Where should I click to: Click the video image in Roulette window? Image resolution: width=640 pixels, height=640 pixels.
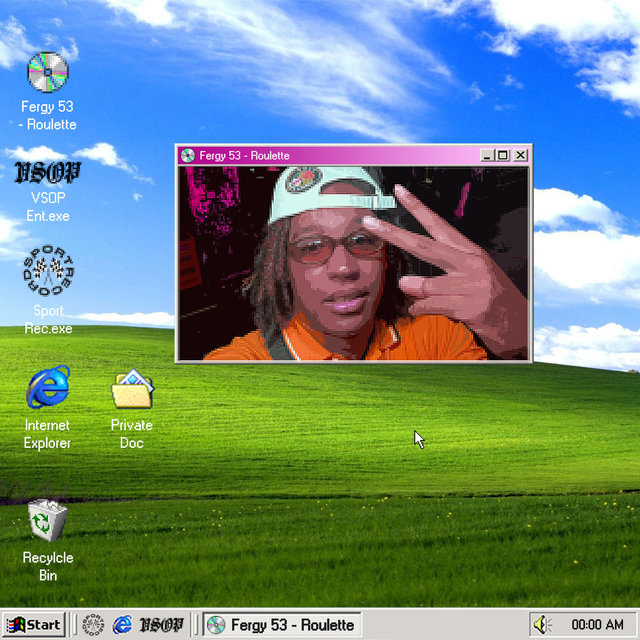(353, 263)
